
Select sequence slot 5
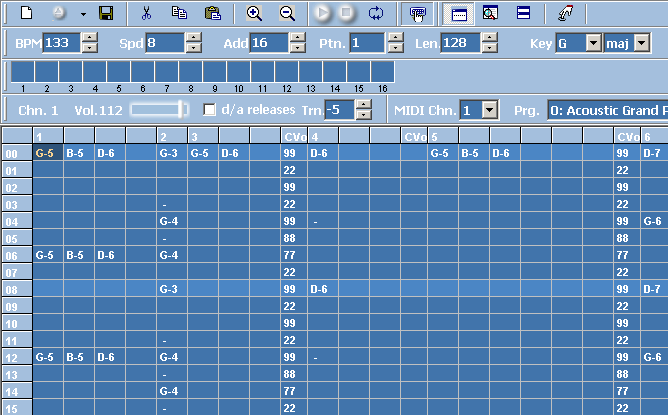pyautogui.click(x=118, y=72)
